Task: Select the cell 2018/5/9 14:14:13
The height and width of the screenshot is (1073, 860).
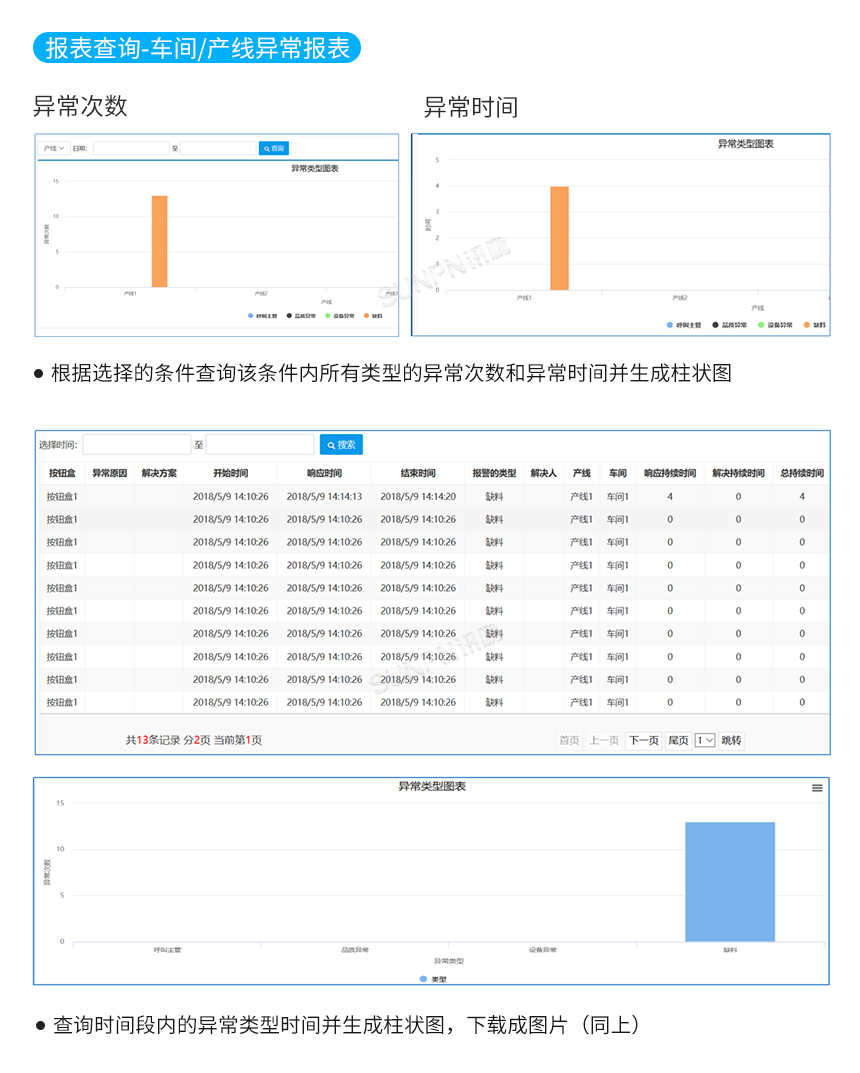Action: pos(324,497)
